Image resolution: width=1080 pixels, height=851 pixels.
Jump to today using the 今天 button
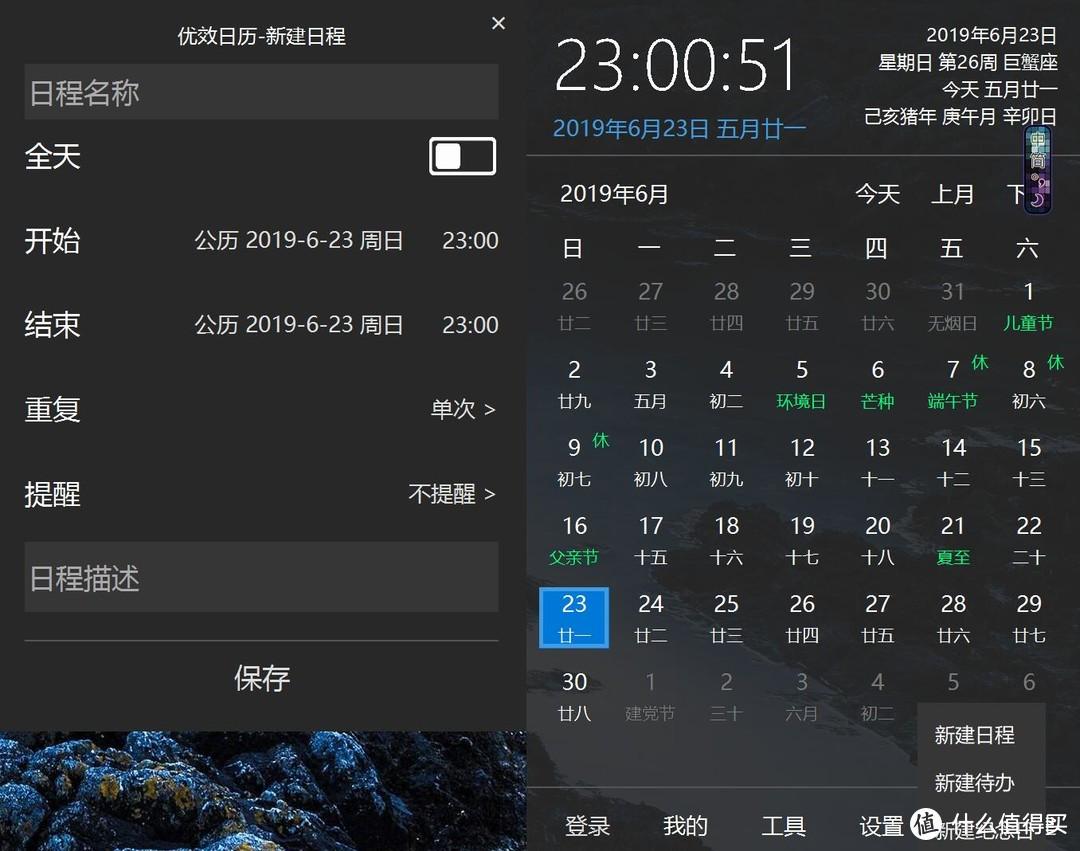[877, 194]
